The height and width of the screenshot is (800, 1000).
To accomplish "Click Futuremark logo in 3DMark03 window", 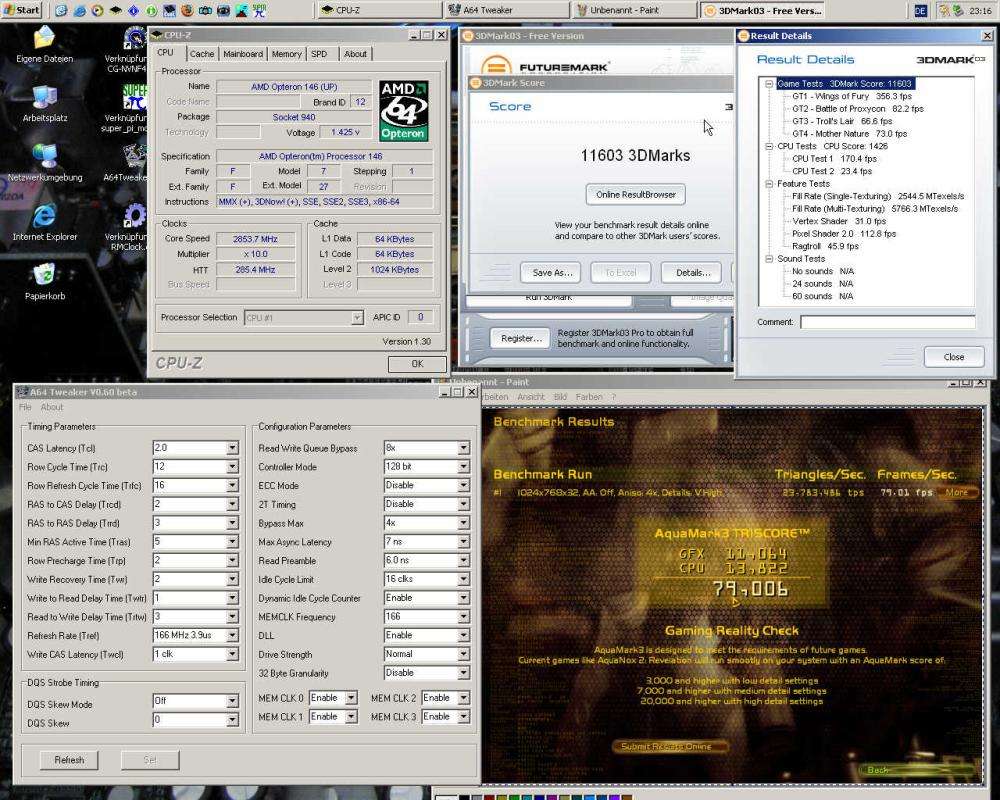I will tap(545, 66).
